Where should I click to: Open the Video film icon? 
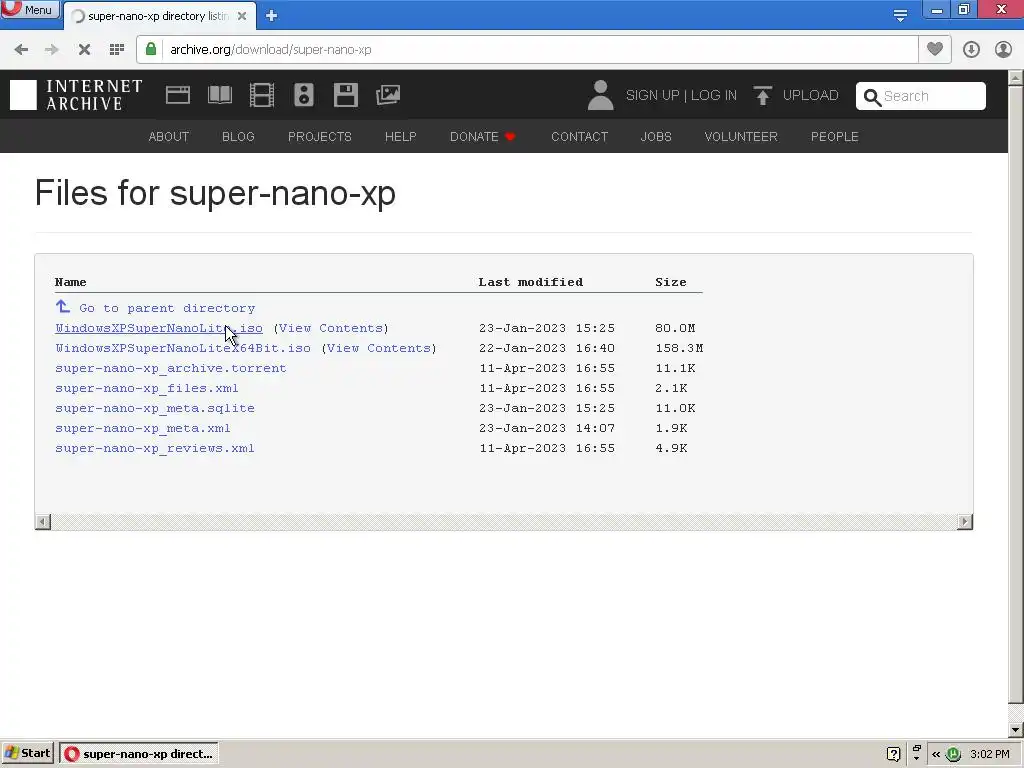(262, 95)
